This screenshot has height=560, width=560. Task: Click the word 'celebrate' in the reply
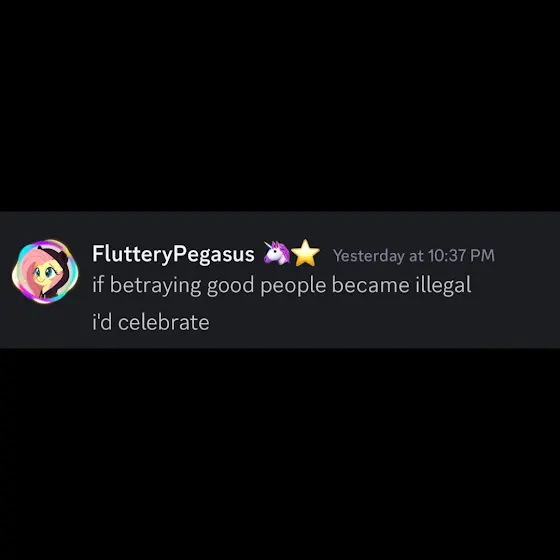tap(164, 322)
